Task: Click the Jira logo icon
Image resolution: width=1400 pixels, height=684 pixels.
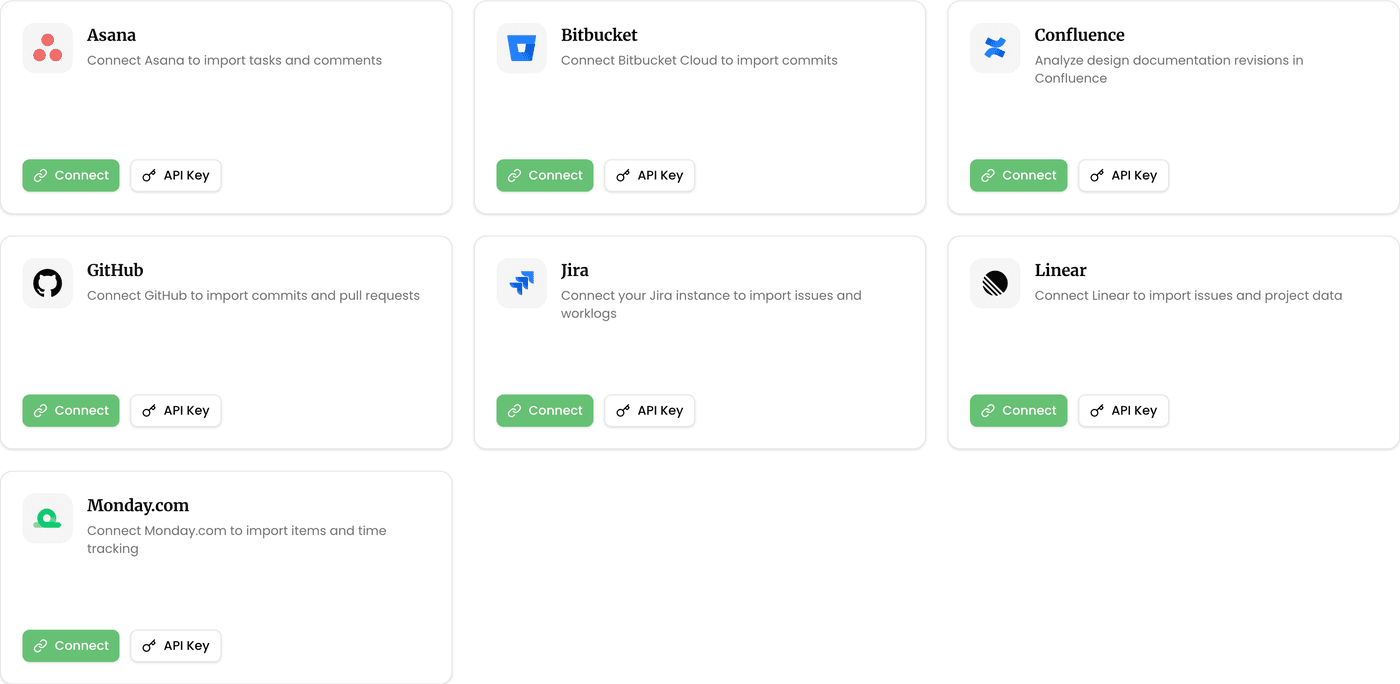Action: pyautogui.click(x=522, y=283)
